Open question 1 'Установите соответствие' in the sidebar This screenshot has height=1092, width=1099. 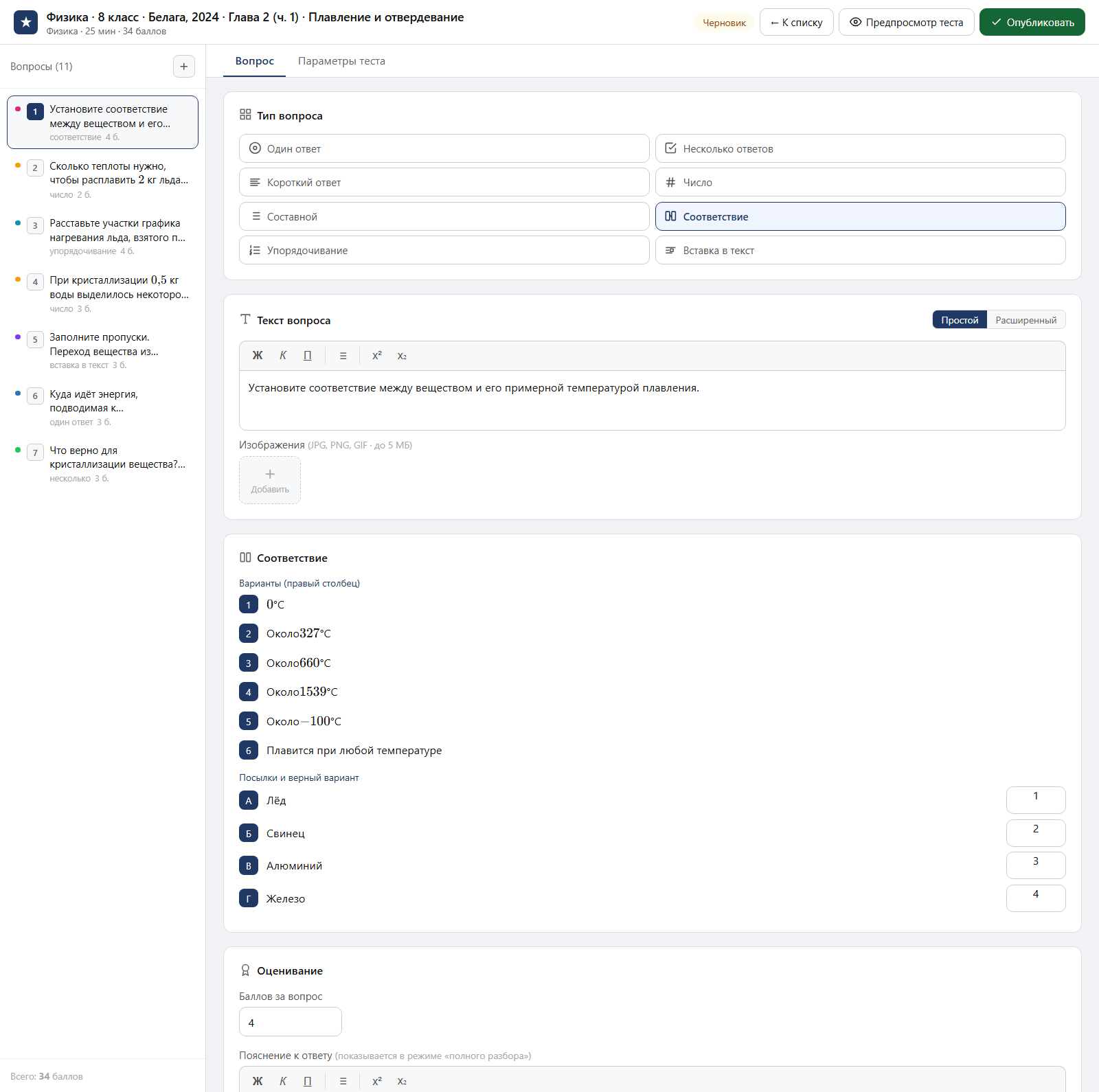(x=102, y=122)
